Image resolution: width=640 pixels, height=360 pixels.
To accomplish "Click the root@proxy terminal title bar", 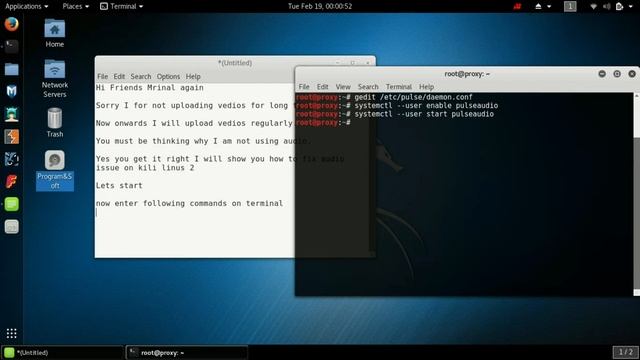I will (467, 74).
